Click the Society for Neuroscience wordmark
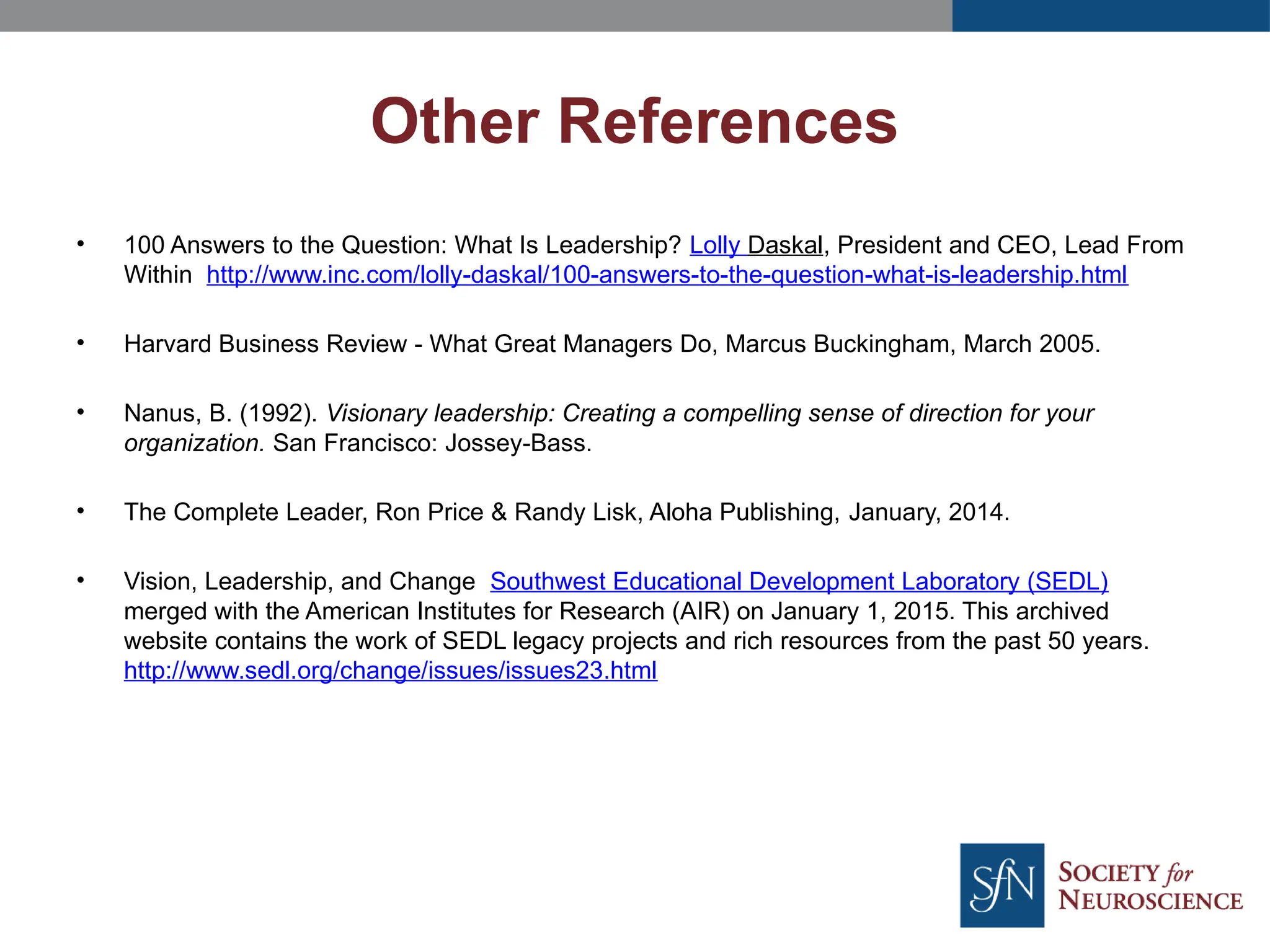The image size is (1270, 952). (x=1150, y=886)
